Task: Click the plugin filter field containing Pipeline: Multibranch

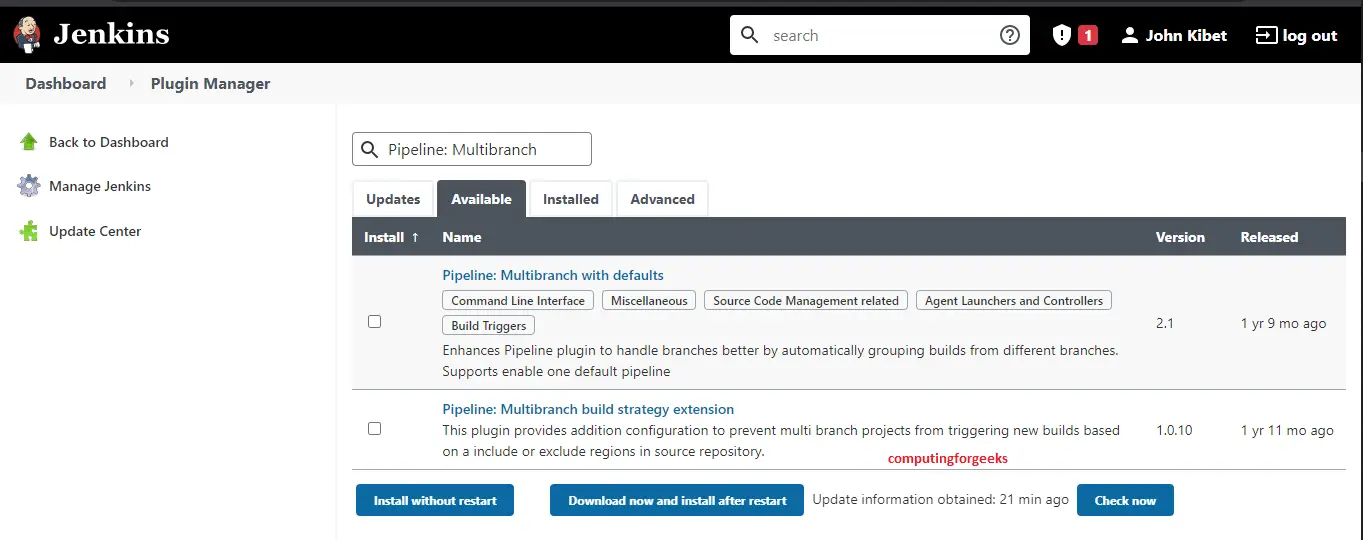Action: coord(480,149)
